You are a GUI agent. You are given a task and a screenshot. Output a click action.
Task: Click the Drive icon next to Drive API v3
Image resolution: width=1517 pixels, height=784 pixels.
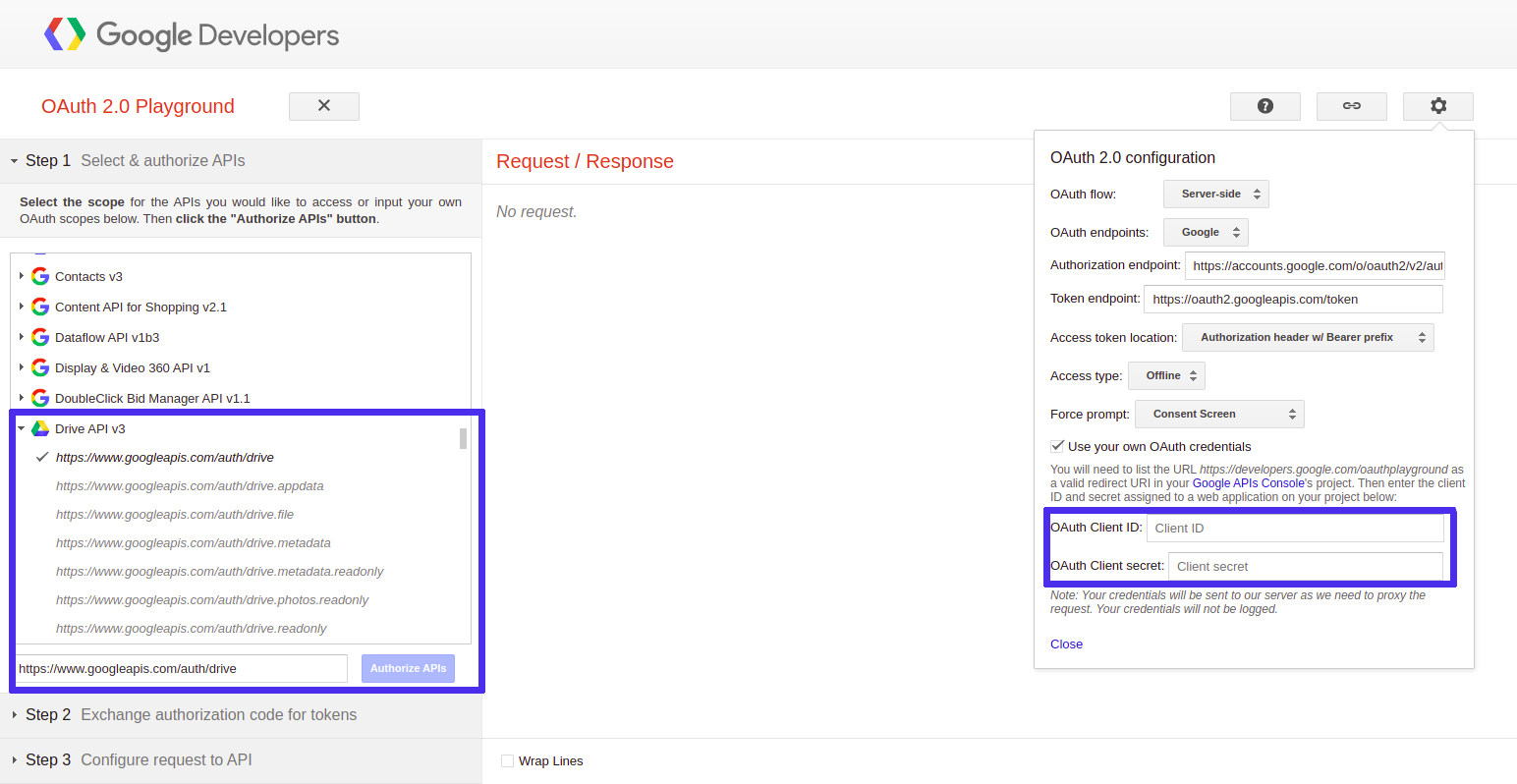[x=40, y=428]
